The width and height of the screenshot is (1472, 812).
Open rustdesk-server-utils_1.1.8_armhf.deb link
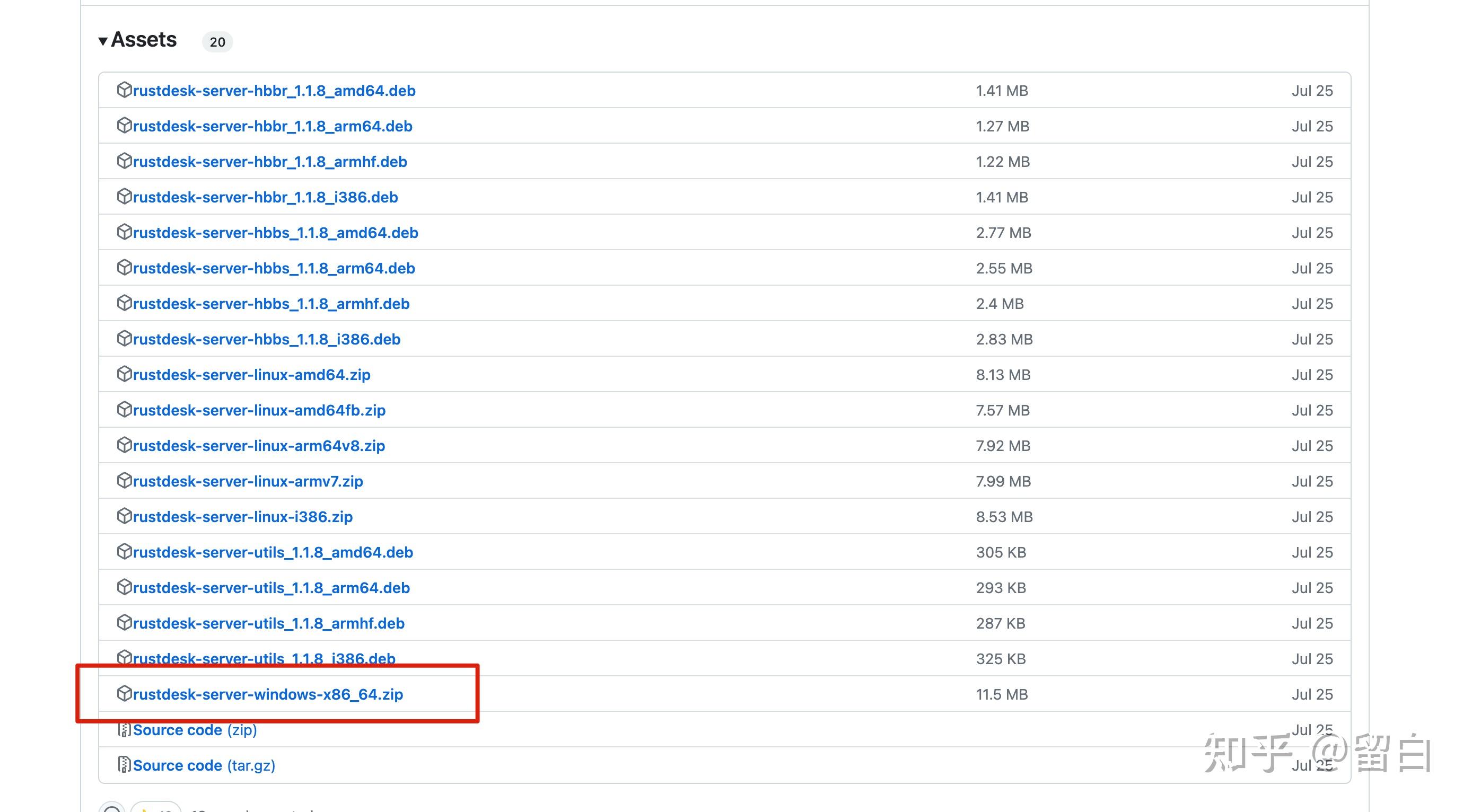point(268,623)
